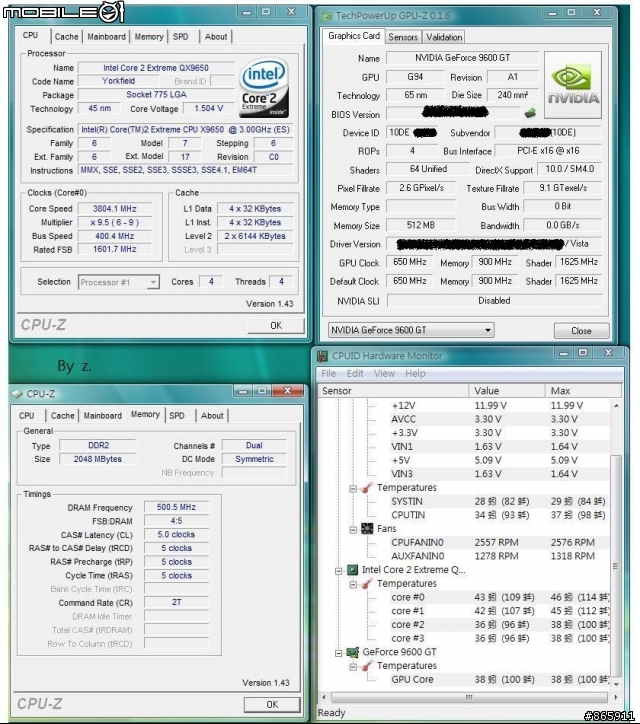
Task: Click scroll right arrow in Hardware Monitor
Action: click(x=616, y=697)
